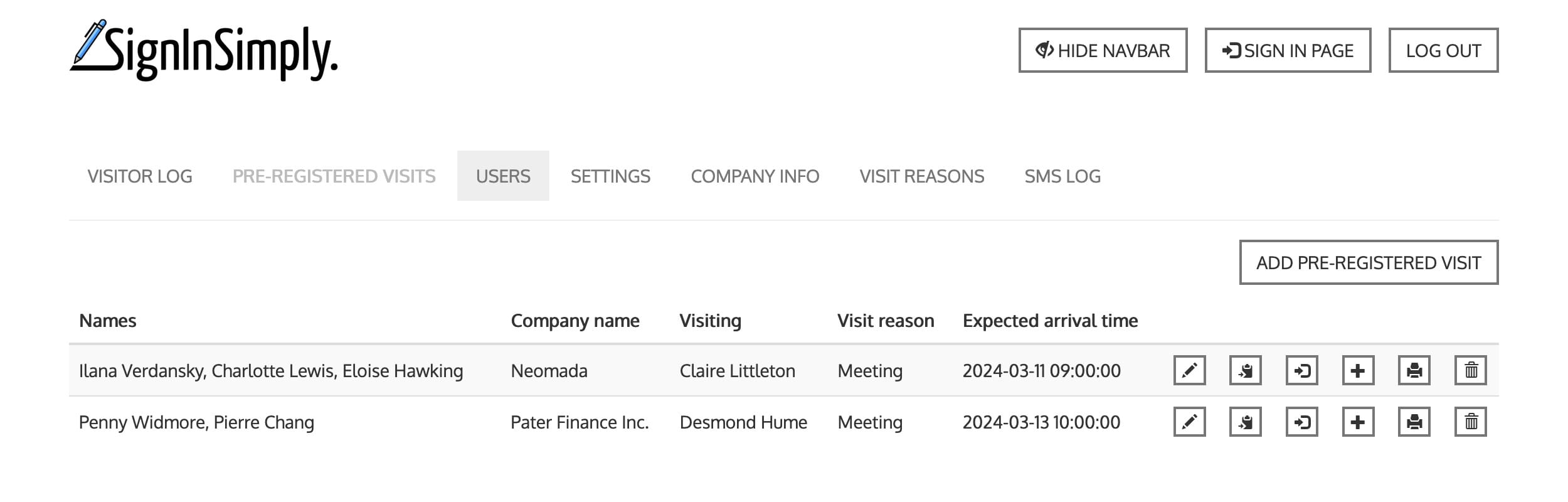The height and width of the screenshot is (502, 1568).
Task: Open the Visitor Log tab
Action: (140, 176)
